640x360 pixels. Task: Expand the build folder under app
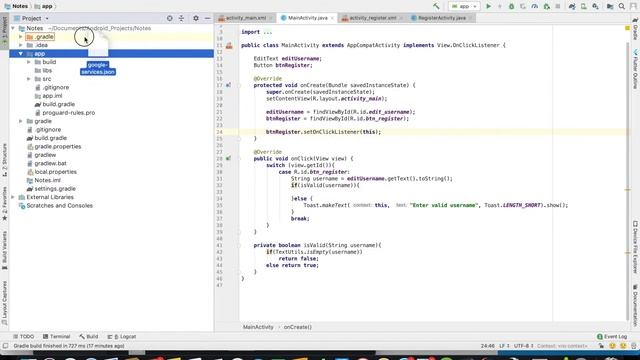(x=29, y=62)
